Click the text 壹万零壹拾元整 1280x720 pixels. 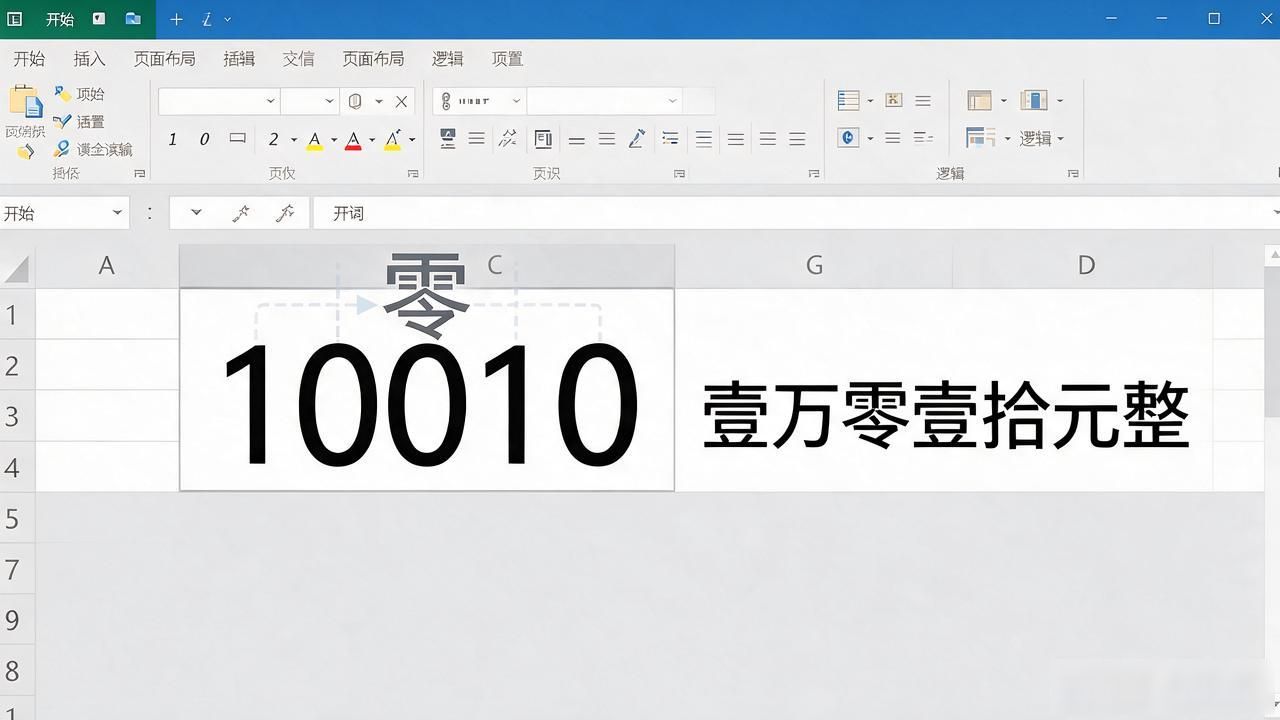click(x=945, y=416)
